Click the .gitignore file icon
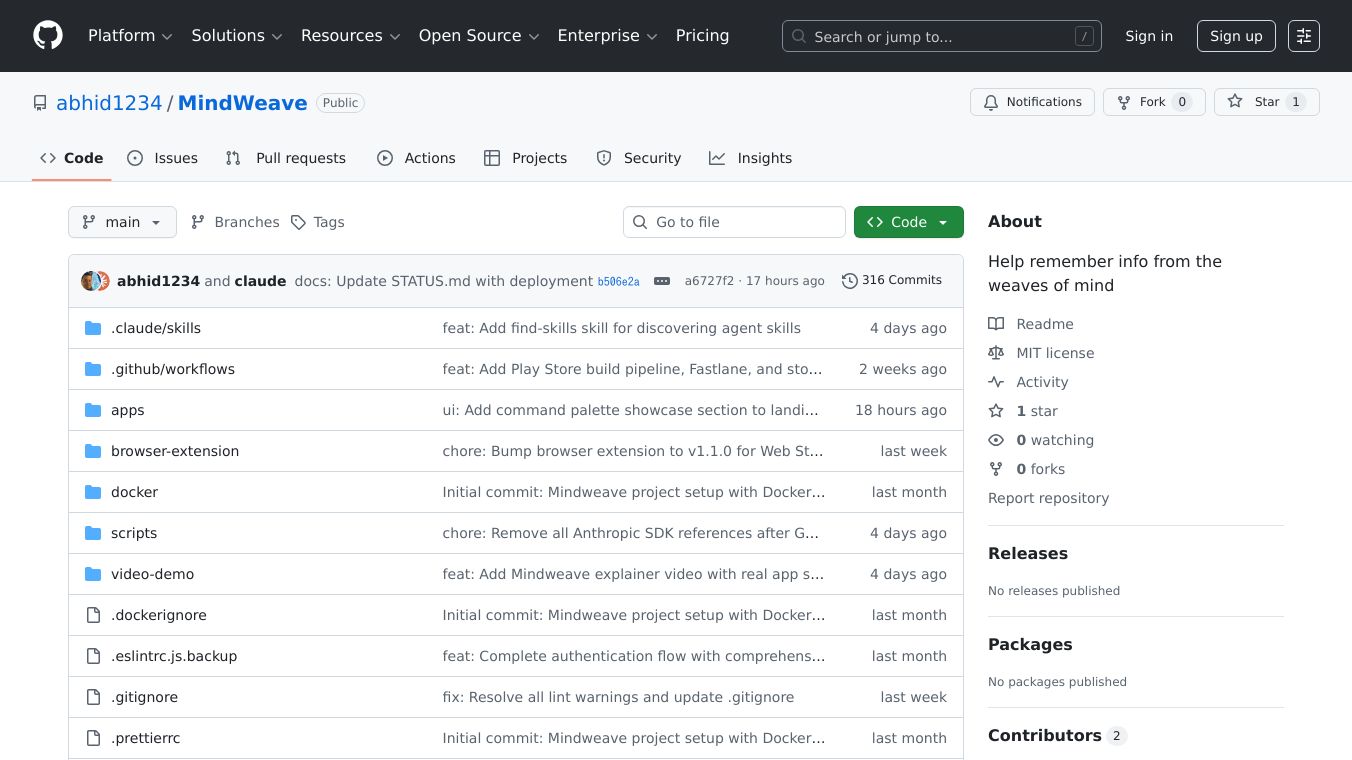The height and width of the screenshot is (760, 1352). (93, 697)
